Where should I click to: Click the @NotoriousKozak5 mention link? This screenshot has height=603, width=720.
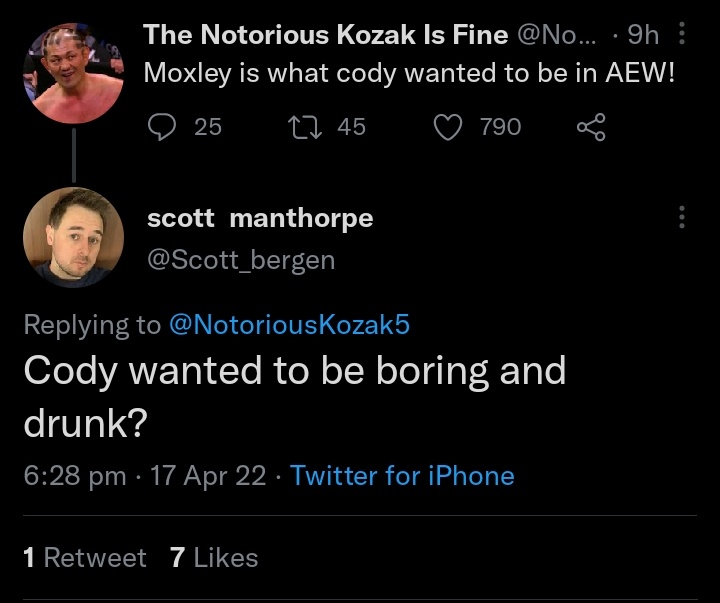pyautogui.click(x=289, y=325)
